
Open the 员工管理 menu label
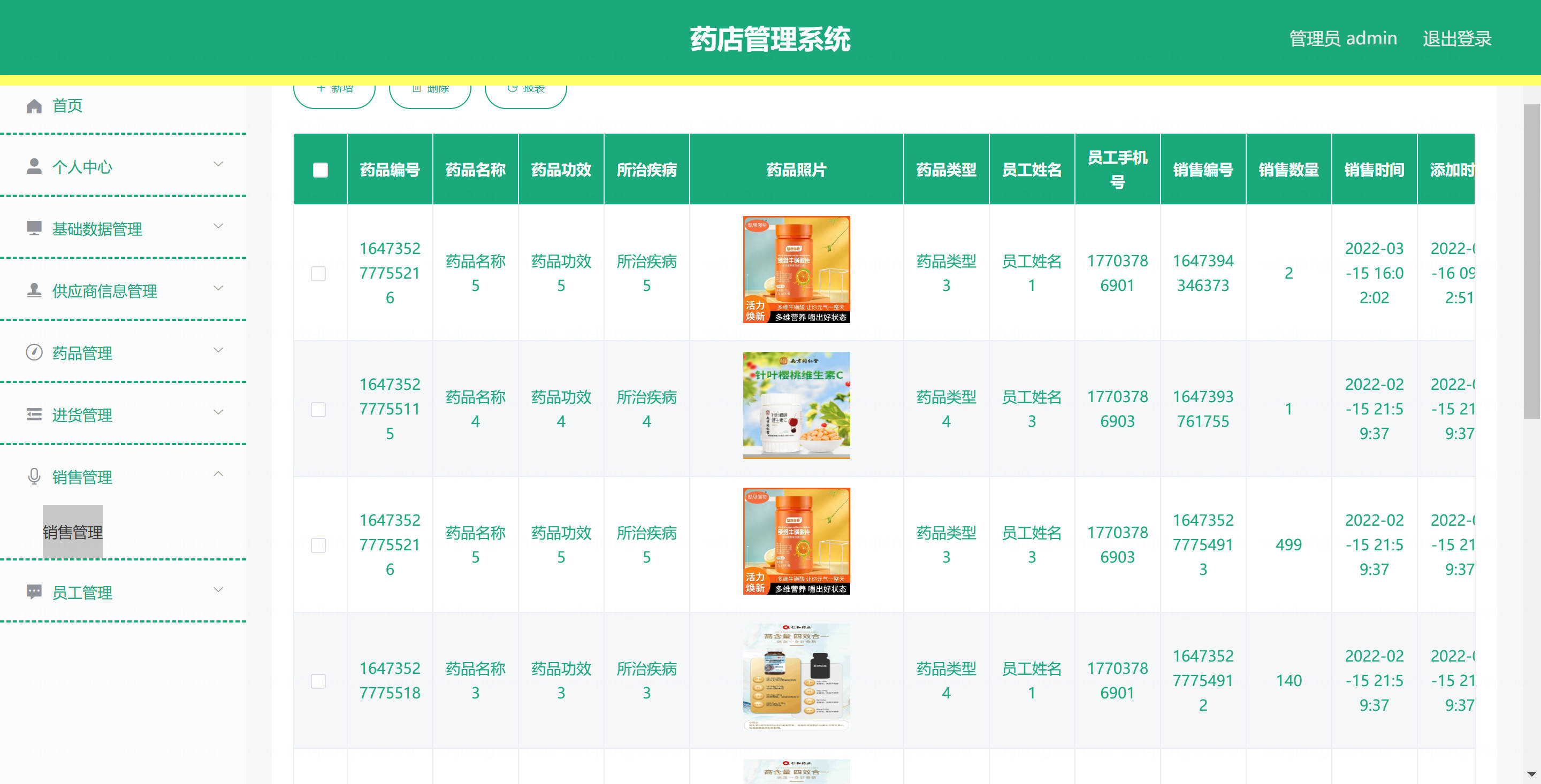(82, 593)
